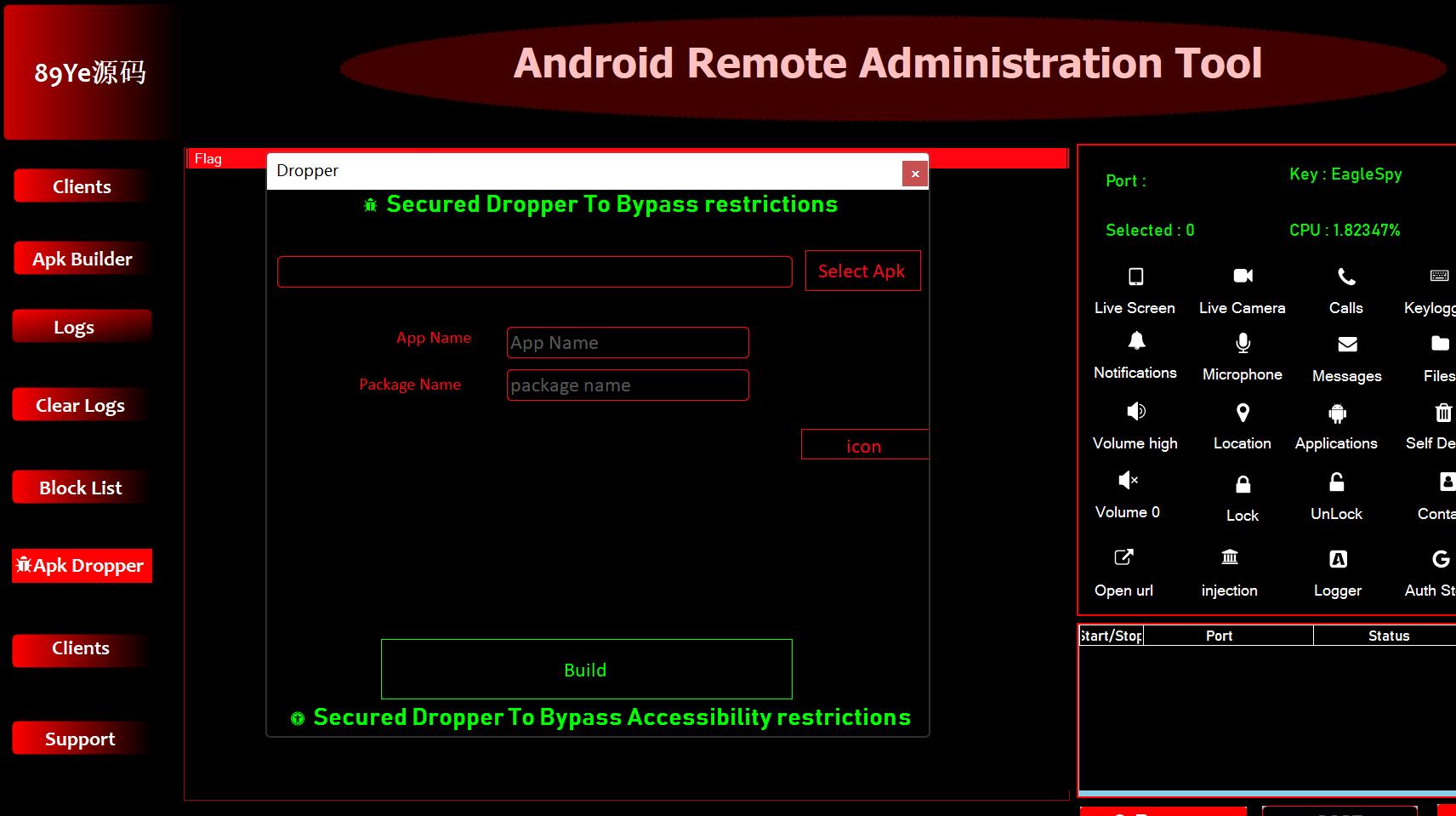The height and width of the screenshot is (816, 1456).
Task: Click the 'Key : EagleSpy' text
Action: tap(1345, 174)
